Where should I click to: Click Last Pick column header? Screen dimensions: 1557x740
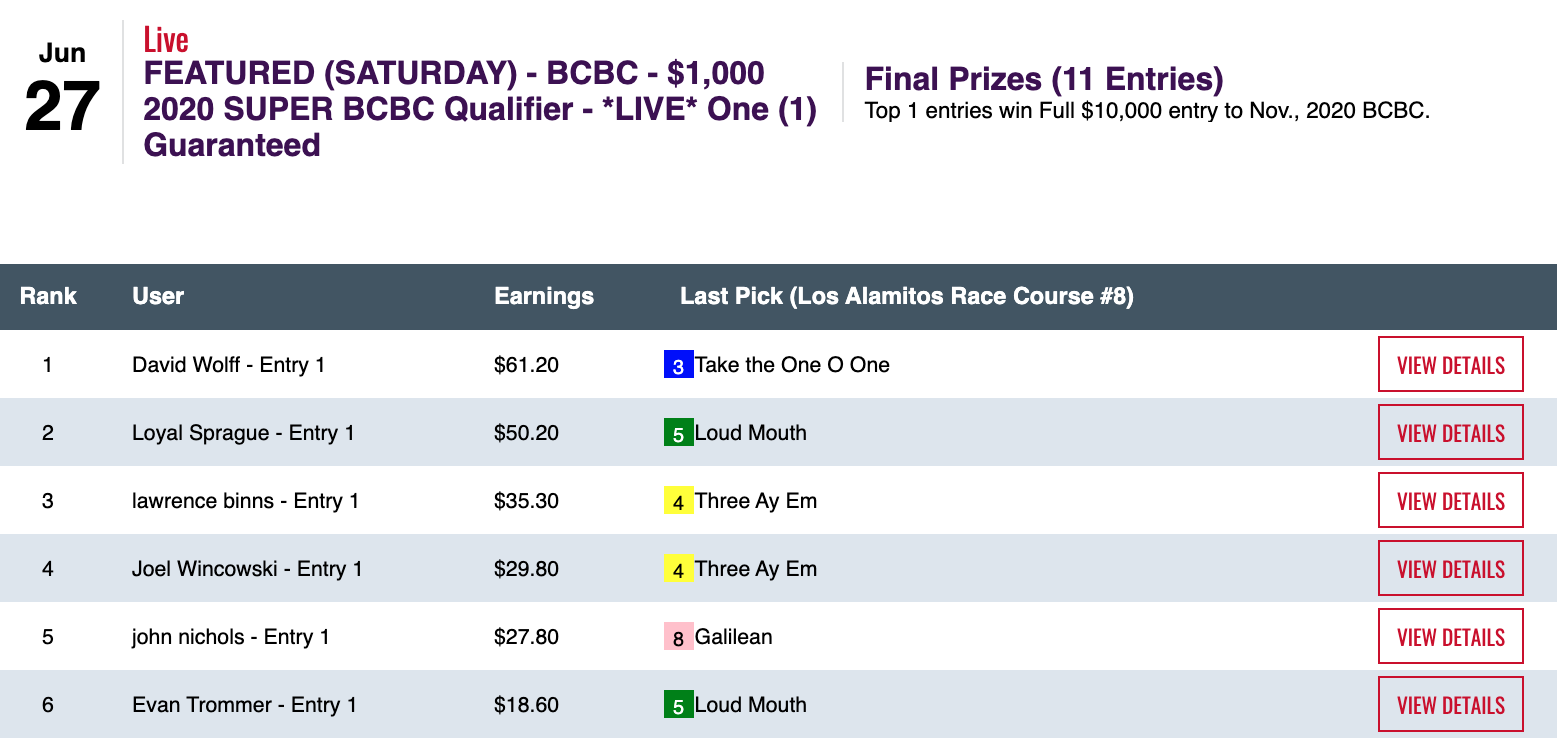coord(906,296)
